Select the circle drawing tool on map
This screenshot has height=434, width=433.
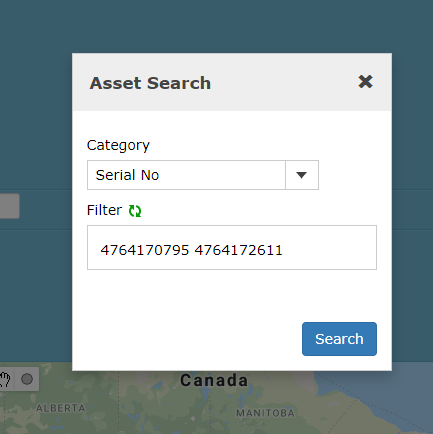[x=27, y=379]
